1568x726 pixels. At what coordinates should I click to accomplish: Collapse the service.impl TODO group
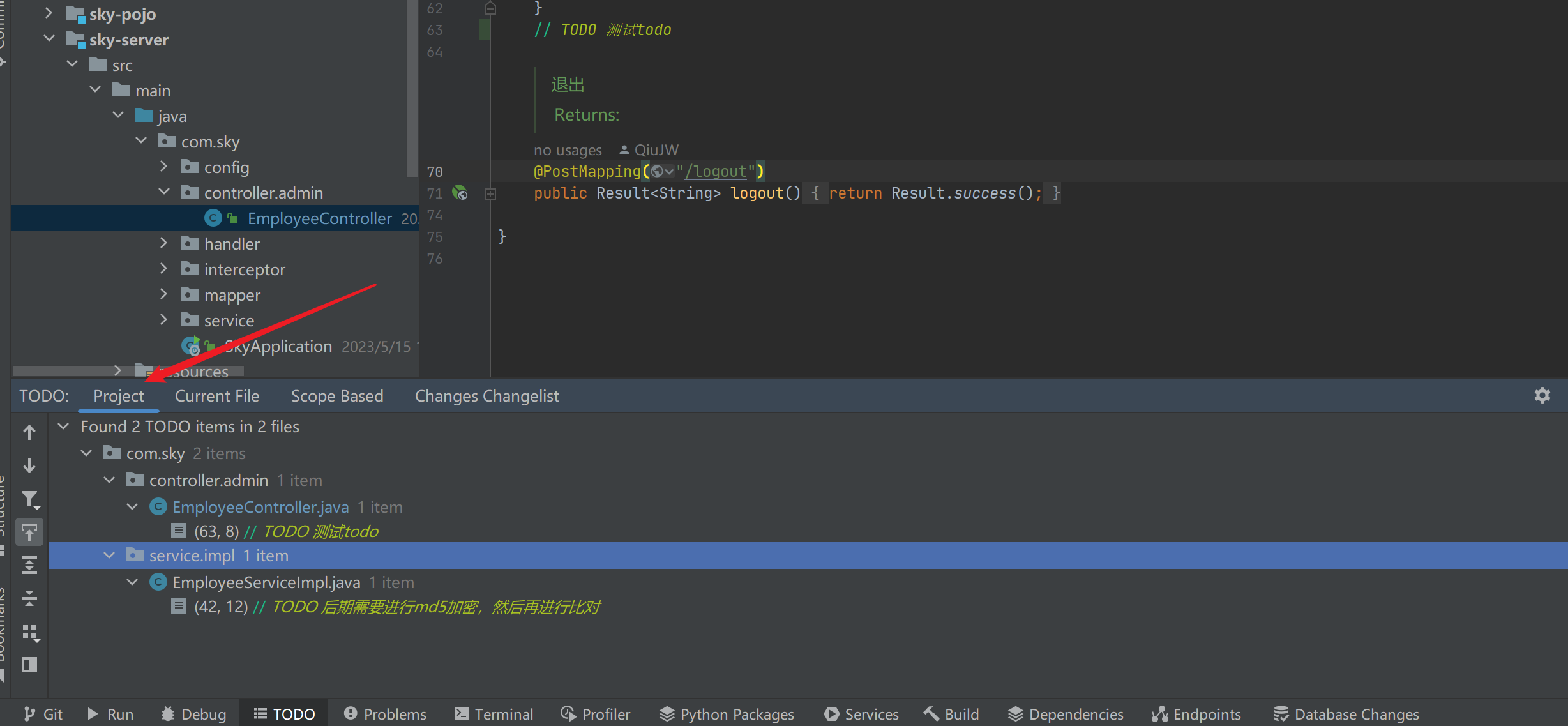pyautogui.click(x=109, y=556)
